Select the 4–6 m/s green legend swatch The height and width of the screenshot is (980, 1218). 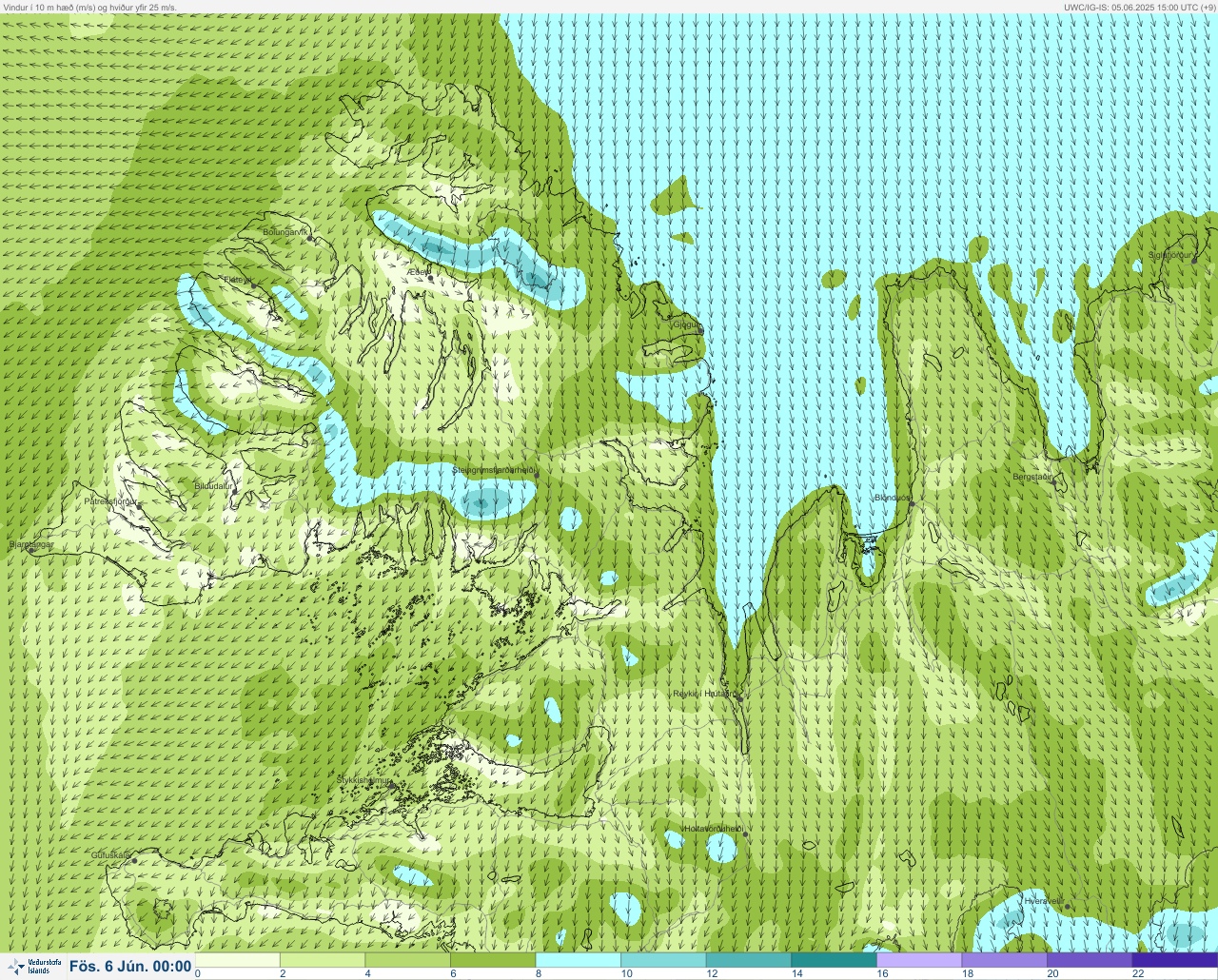click(408, 960)
